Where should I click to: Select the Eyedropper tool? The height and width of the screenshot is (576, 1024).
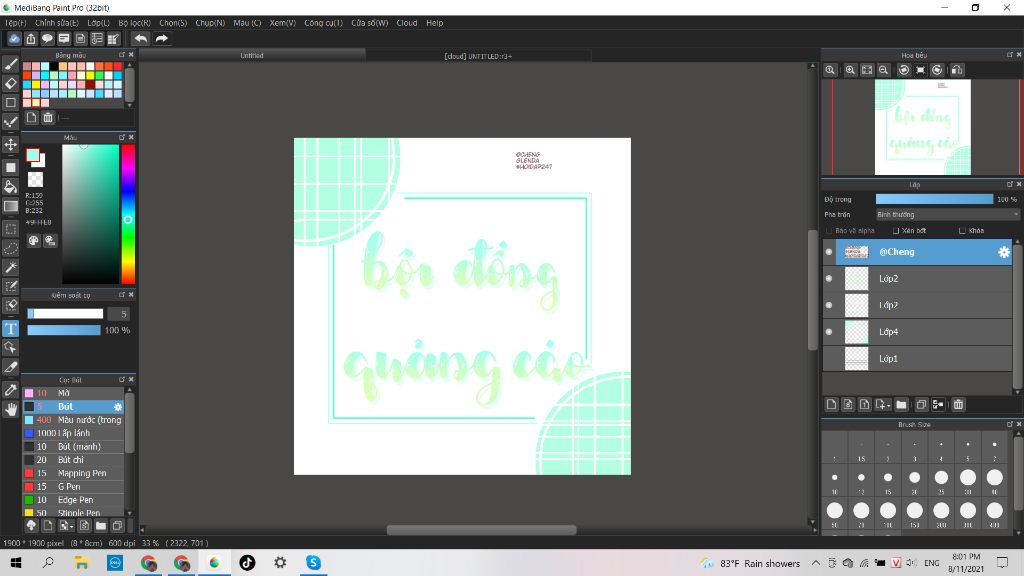pos(10,390)
